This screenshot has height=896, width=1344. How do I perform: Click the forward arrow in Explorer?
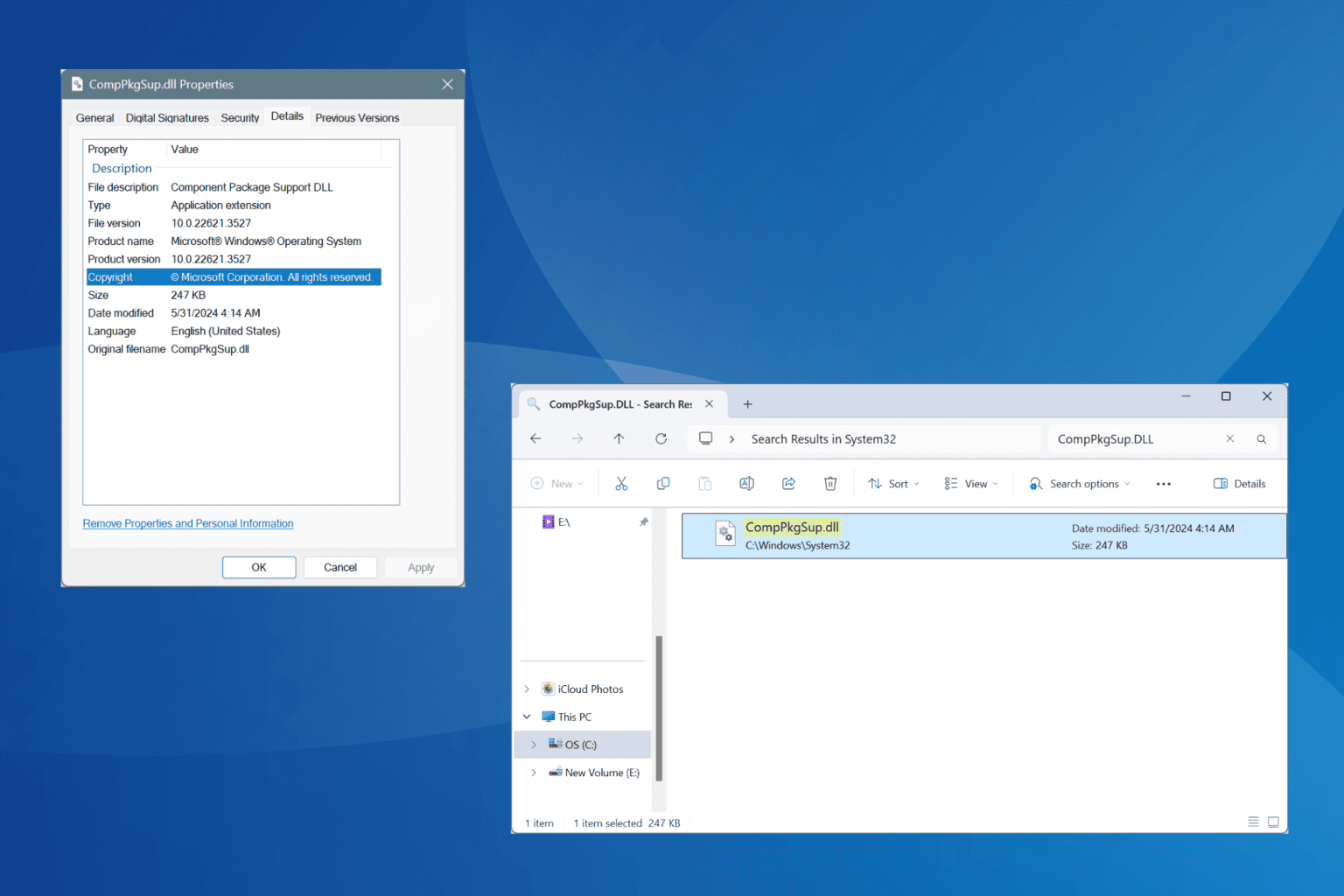(577, 438)
